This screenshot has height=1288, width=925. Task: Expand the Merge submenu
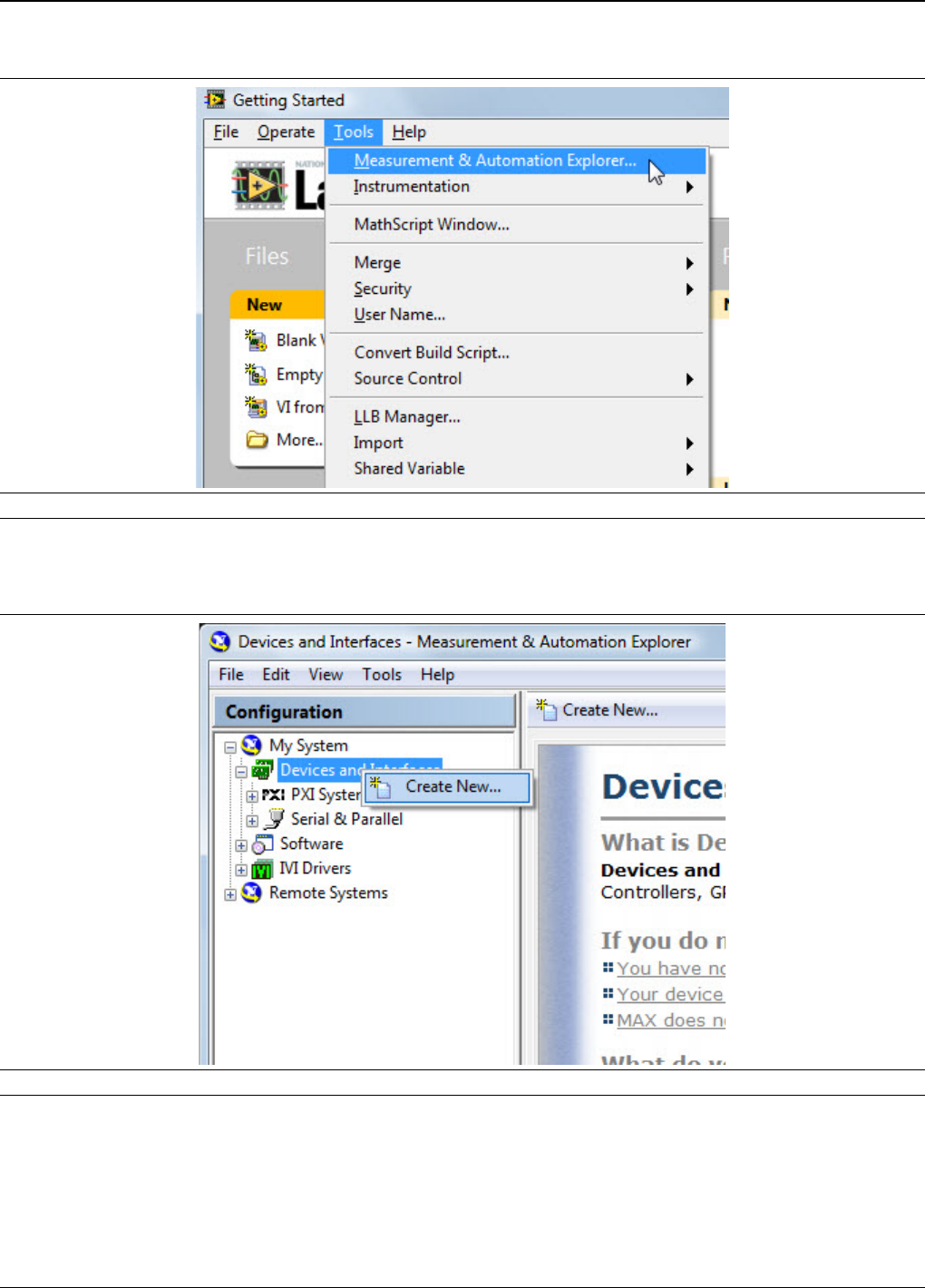(516, 263)
